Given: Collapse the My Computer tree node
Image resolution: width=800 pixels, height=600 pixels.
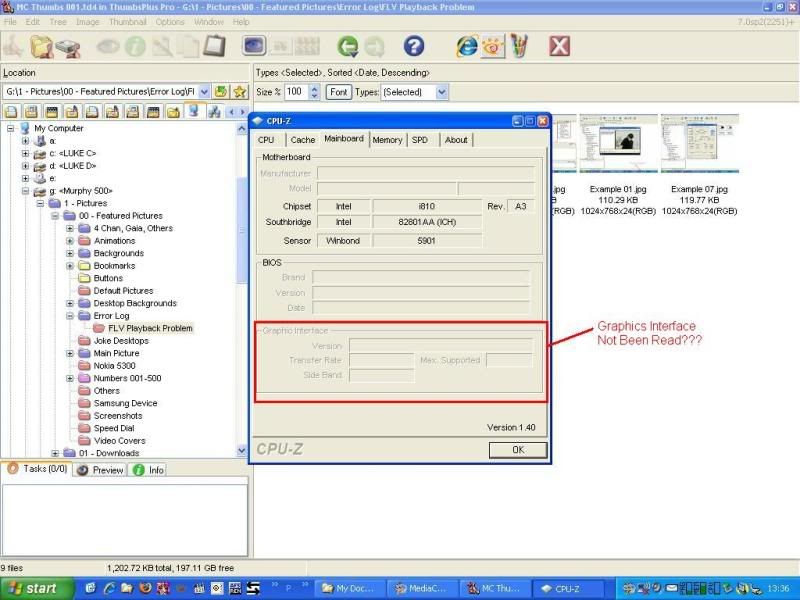Looking at the screenshot, I should point(10,128).
